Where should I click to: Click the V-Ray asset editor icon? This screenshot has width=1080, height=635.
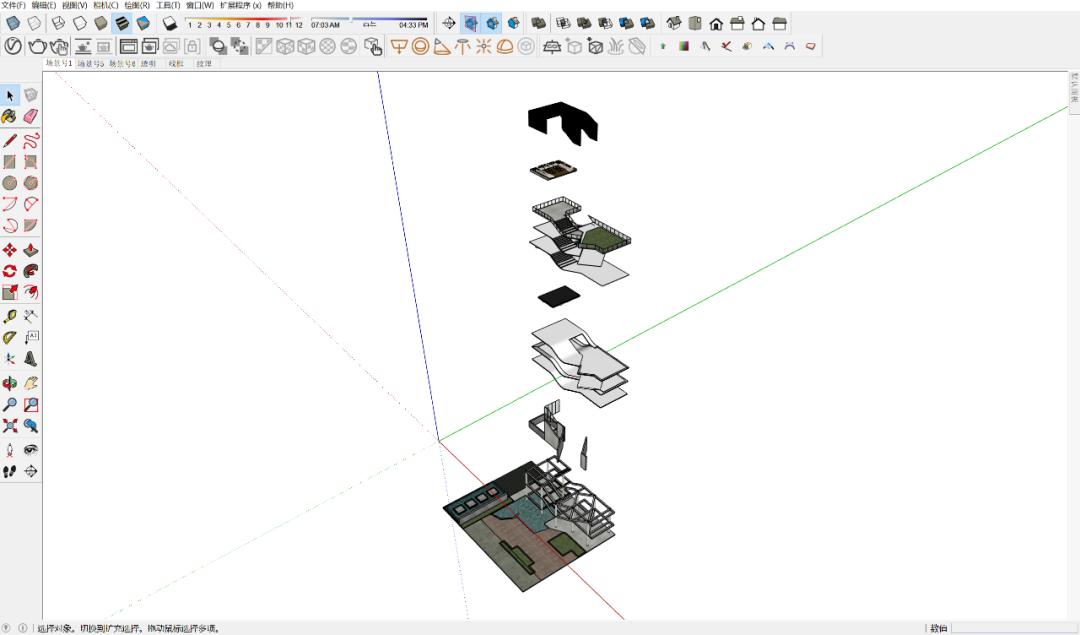tap(13, 46)
